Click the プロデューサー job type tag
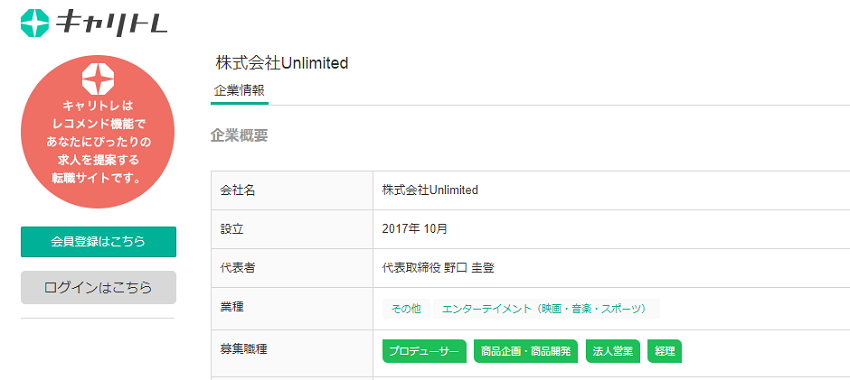 click(424, 351)
